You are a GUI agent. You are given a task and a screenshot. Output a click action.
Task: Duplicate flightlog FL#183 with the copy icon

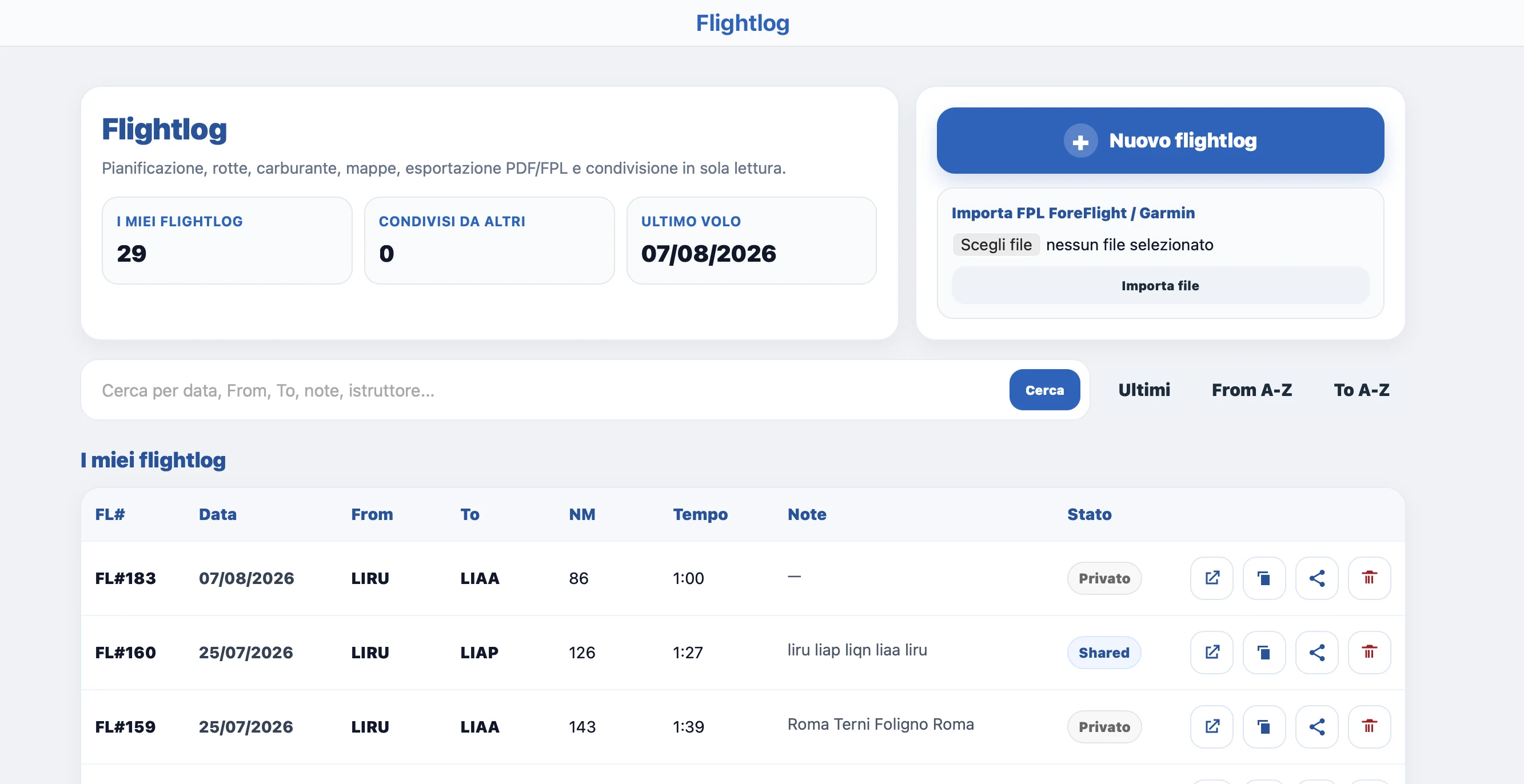[1264, 578]
